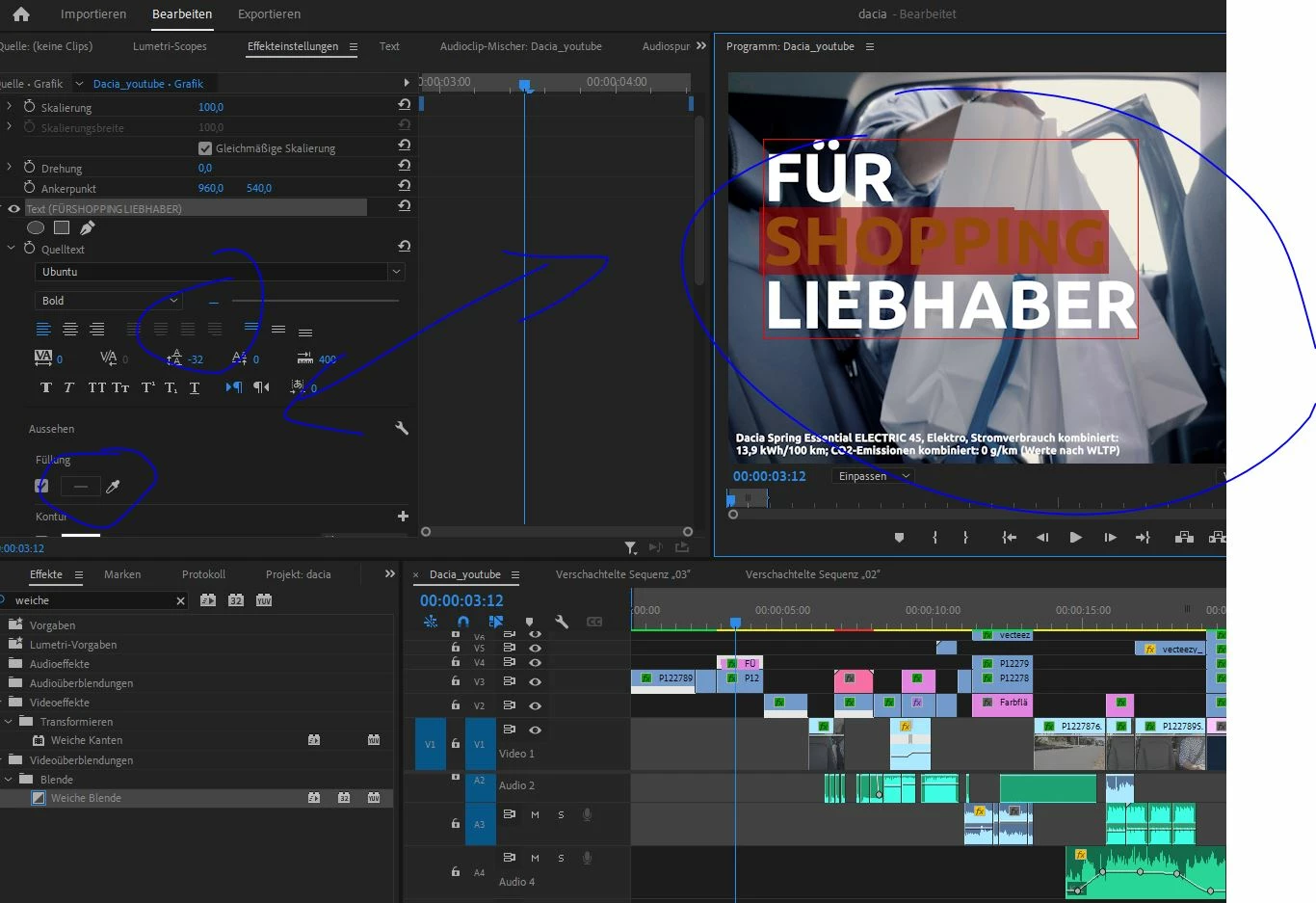Hide the text layer FÜRSHOPPINGLIEBHABER

(13, 208)
